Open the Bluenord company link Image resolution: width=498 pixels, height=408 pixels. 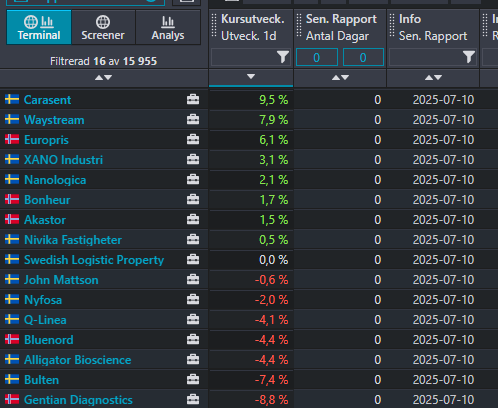[x=49, y=340]
